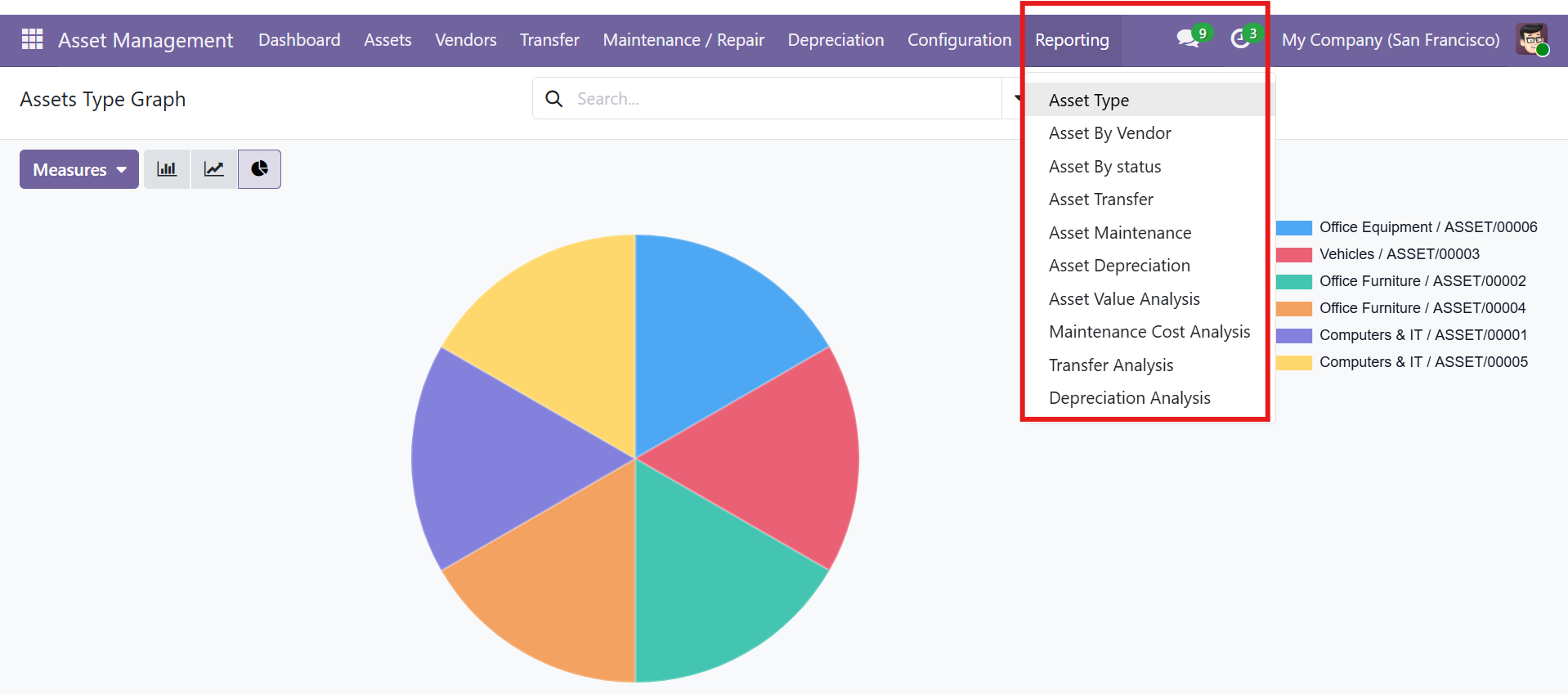The width and height of the screenshot is (1568, 694).
Task: Toggle the search options dropdown arrow
Action: pos(1016,99)
